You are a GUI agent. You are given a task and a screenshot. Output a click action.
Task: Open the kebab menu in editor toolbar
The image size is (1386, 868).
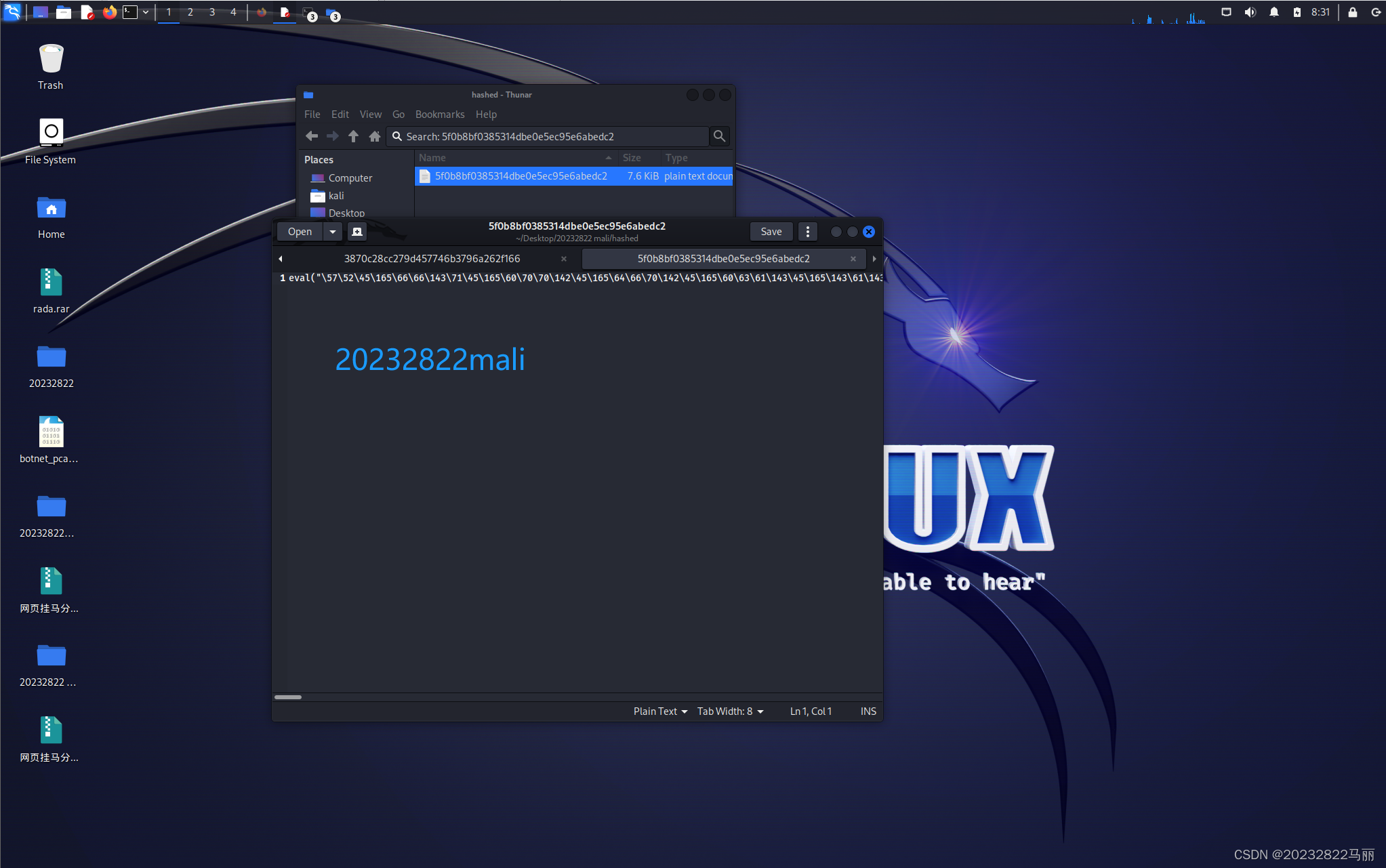[807, 231]
